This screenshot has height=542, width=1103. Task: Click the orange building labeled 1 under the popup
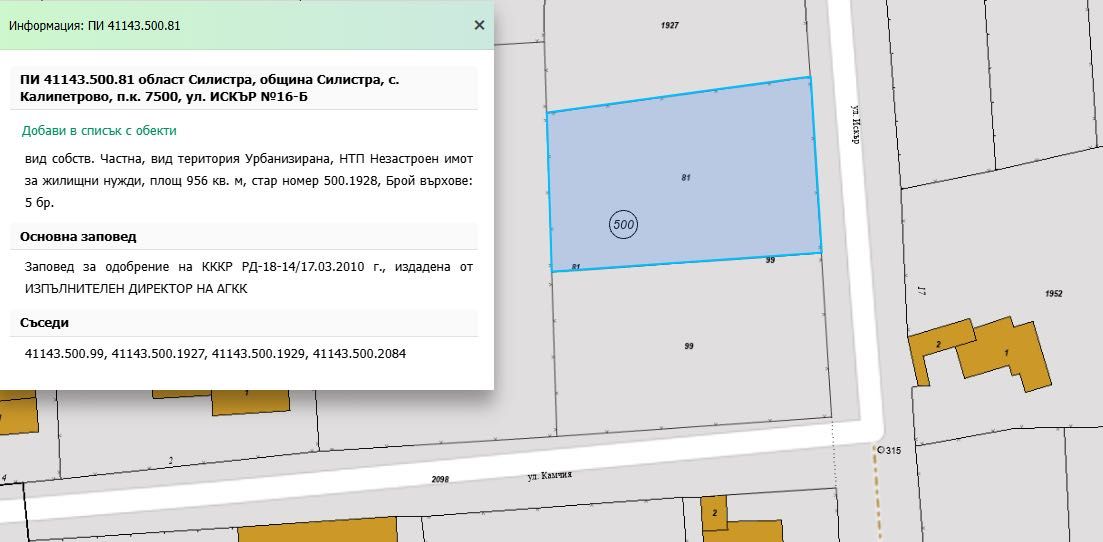click(x=250, y=401)
